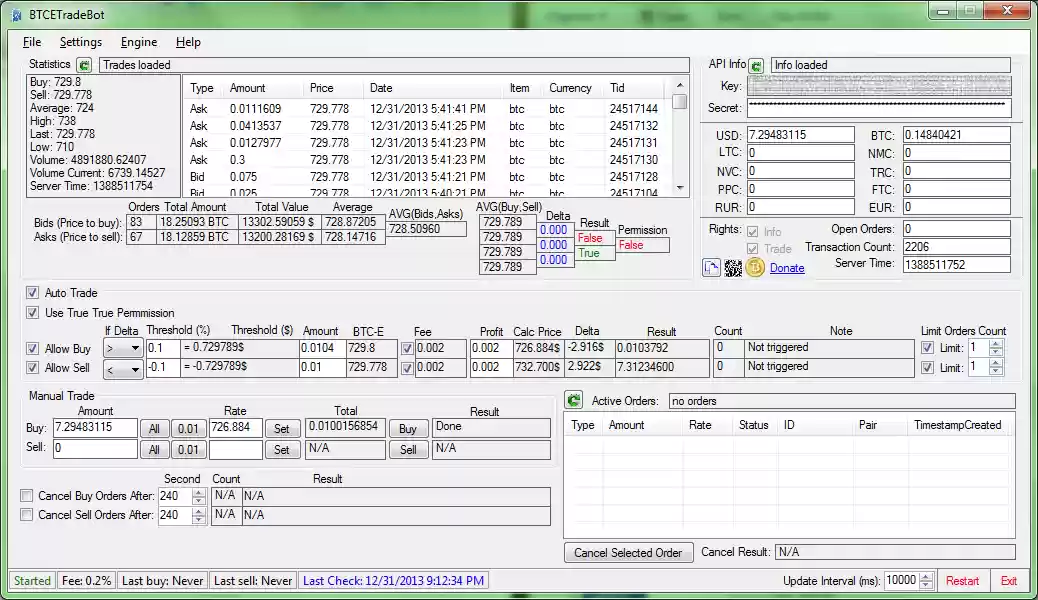Click the trades list scrollbar down arrow
This screenshot has width=1038, height=600.
(x=679, y=188)
